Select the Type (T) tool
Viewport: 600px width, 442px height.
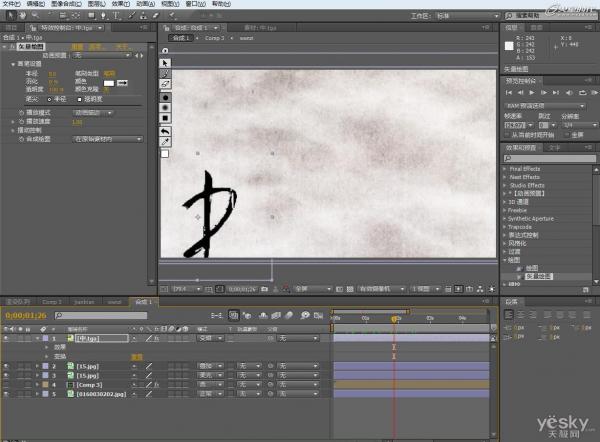point(116,16)
